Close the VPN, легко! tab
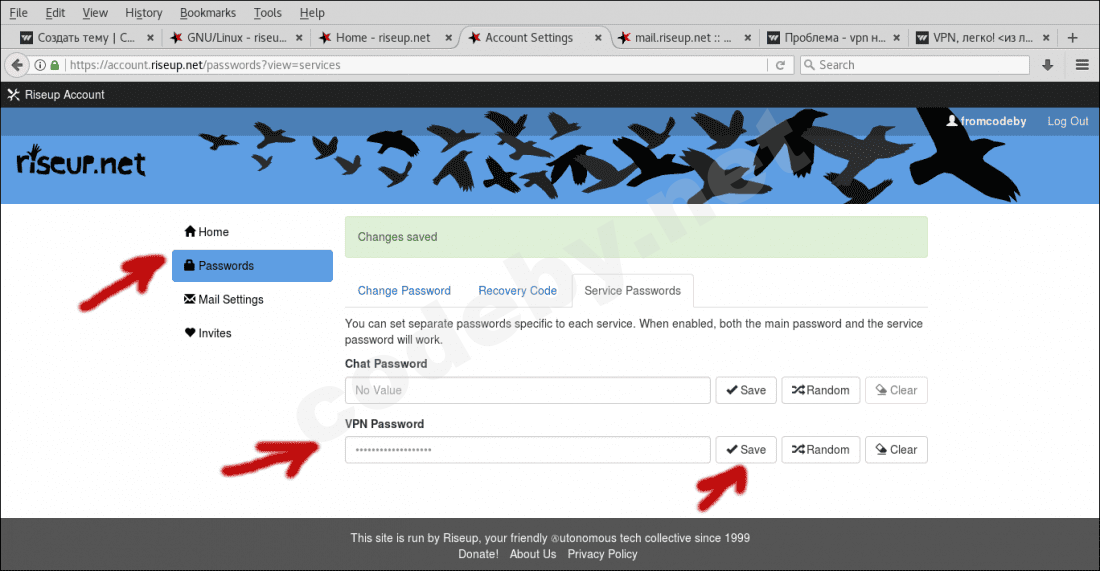Screen dimensions: 1100x571 [1046, 38]
